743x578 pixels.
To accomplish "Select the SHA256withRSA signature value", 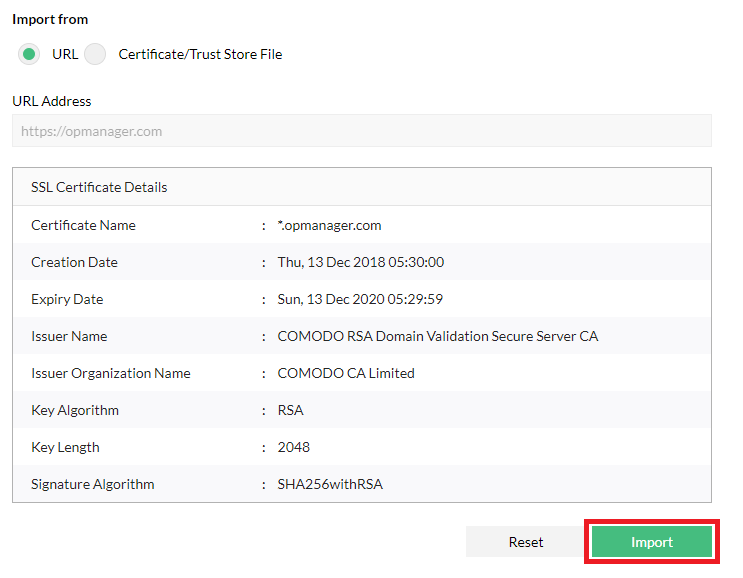I will pyautogui.click(x=330, y=484).
